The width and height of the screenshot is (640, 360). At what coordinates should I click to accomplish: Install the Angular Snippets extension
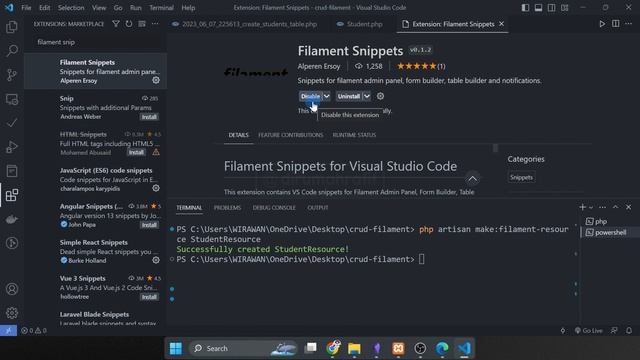(149, 225)
